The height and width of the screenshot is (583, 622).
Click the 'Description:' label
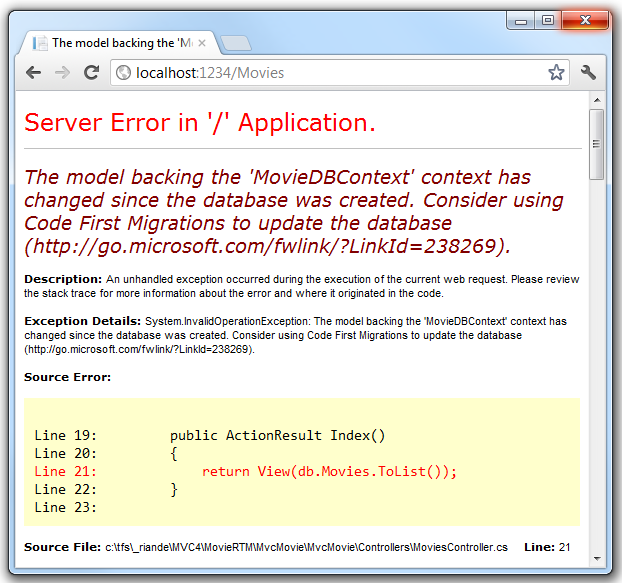(63, 279)
